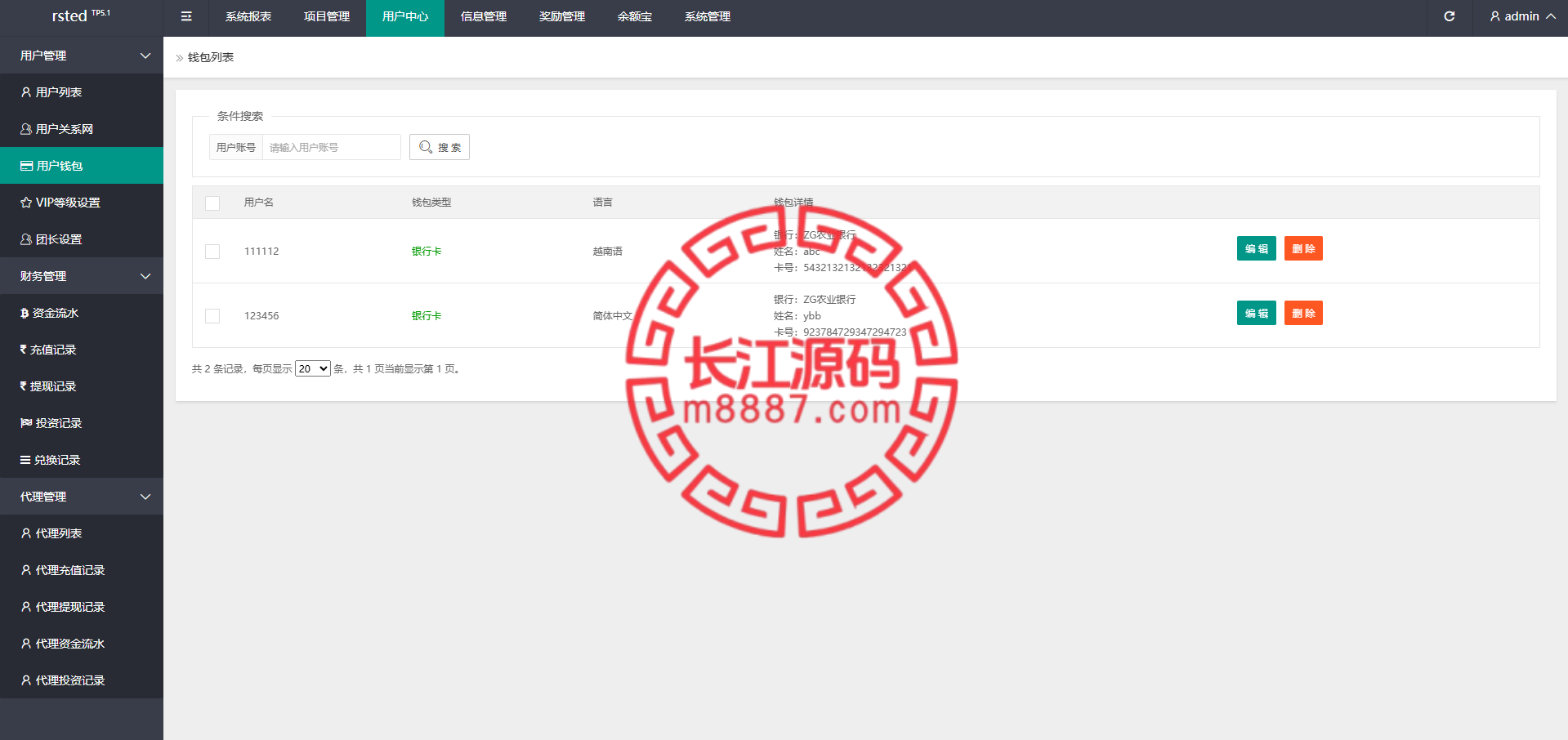The width and height of the screenshot is (1568, 740).
Task: Click the 钱包类型 column header
Action: (x=431, y=203)
